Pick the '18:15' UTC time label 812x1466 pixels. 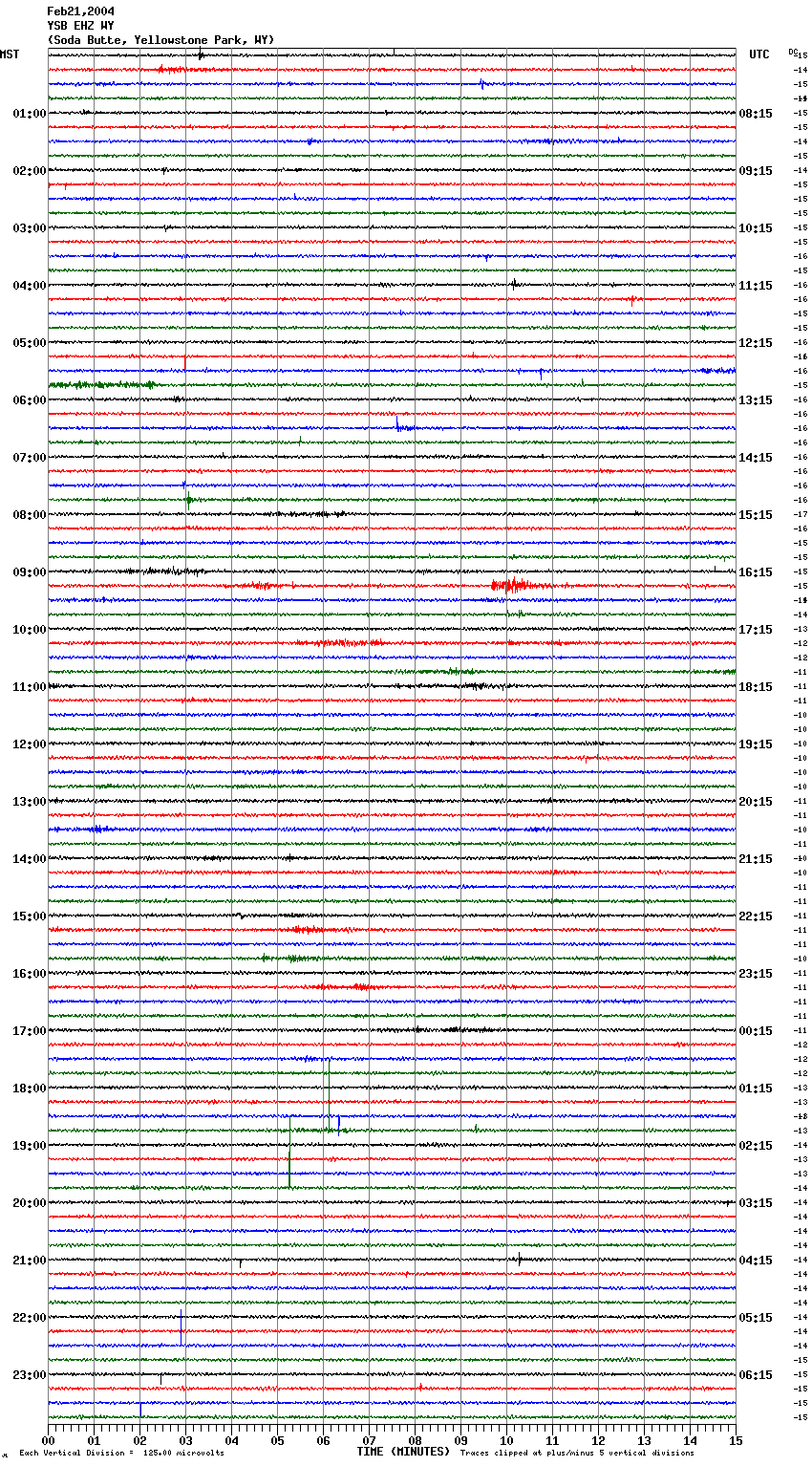click(x=756, y=687)
